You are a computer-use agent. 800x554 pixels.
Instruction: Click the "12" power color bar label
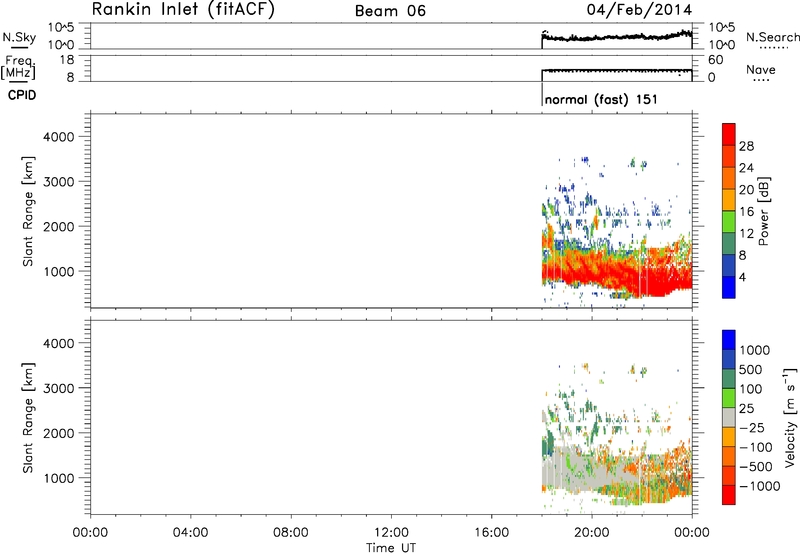coord(746,234)
